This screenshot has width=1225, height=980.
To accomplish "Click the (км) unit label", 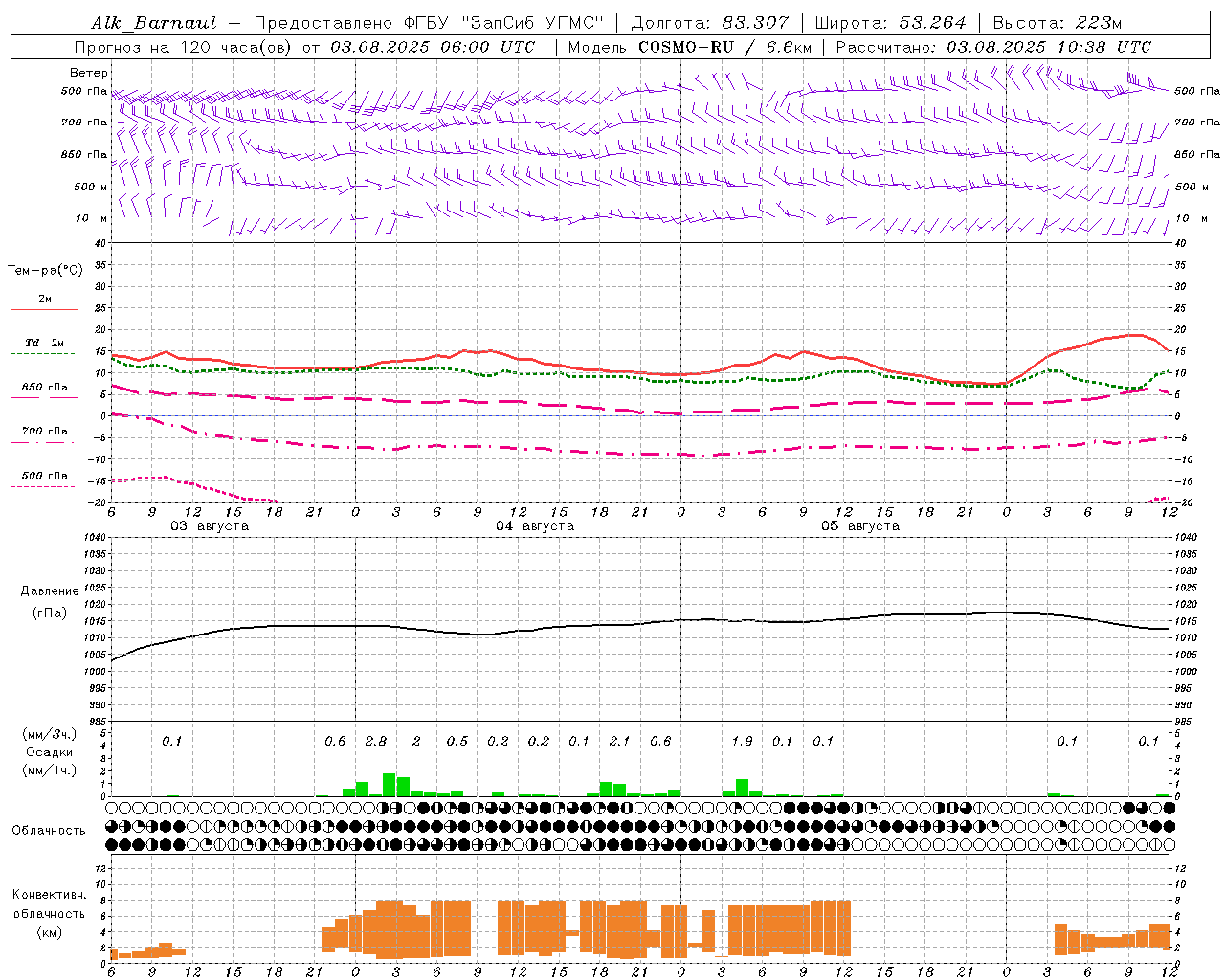I will (x=50, y=932).
